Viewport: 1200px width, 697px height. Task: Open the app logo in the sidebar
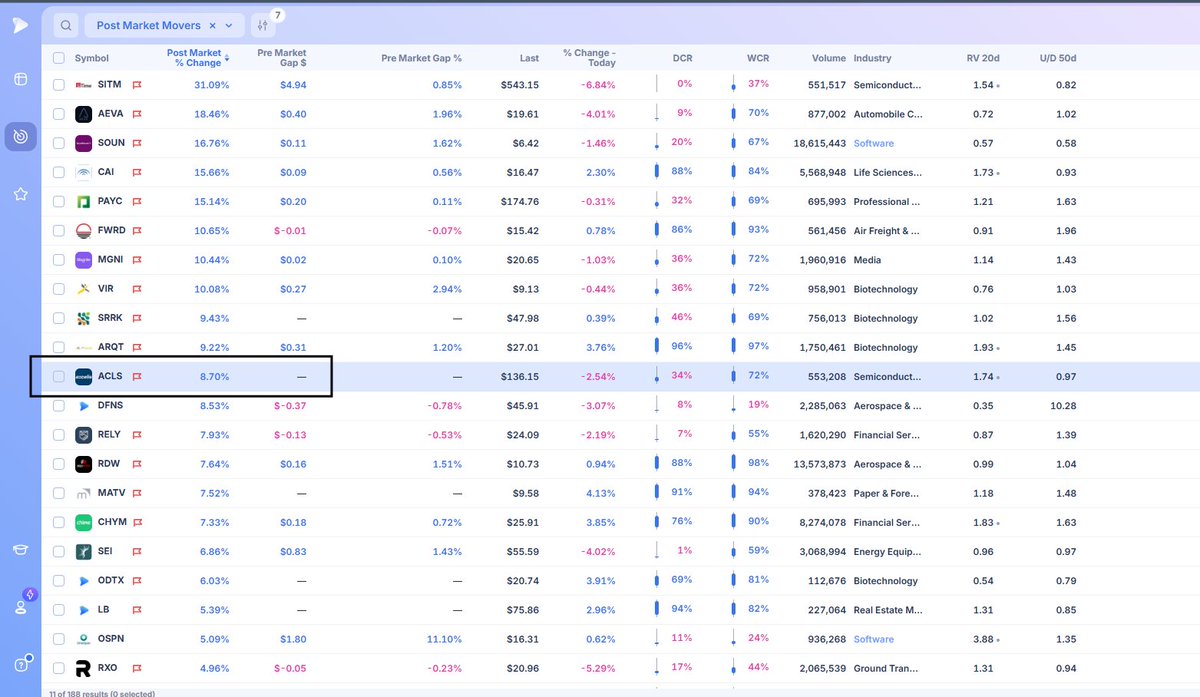tap(20, 25)
